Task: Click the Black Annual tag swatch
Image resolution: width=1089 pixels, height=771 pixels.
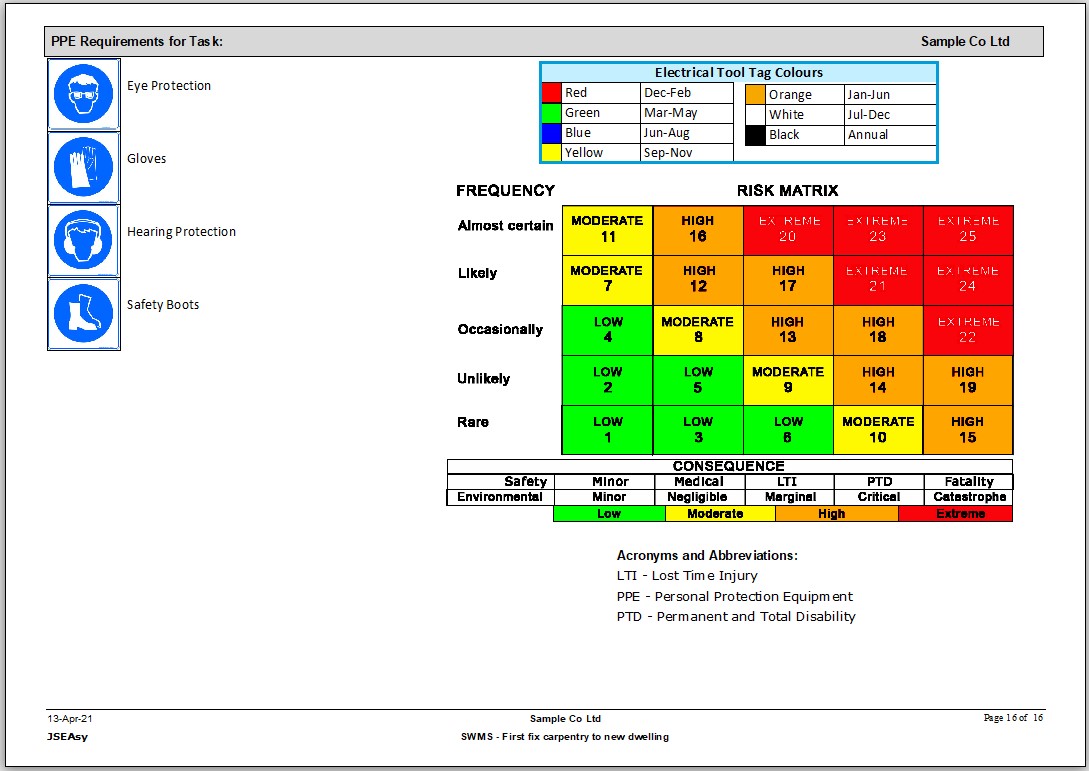Action: click(x=756, y=134)
